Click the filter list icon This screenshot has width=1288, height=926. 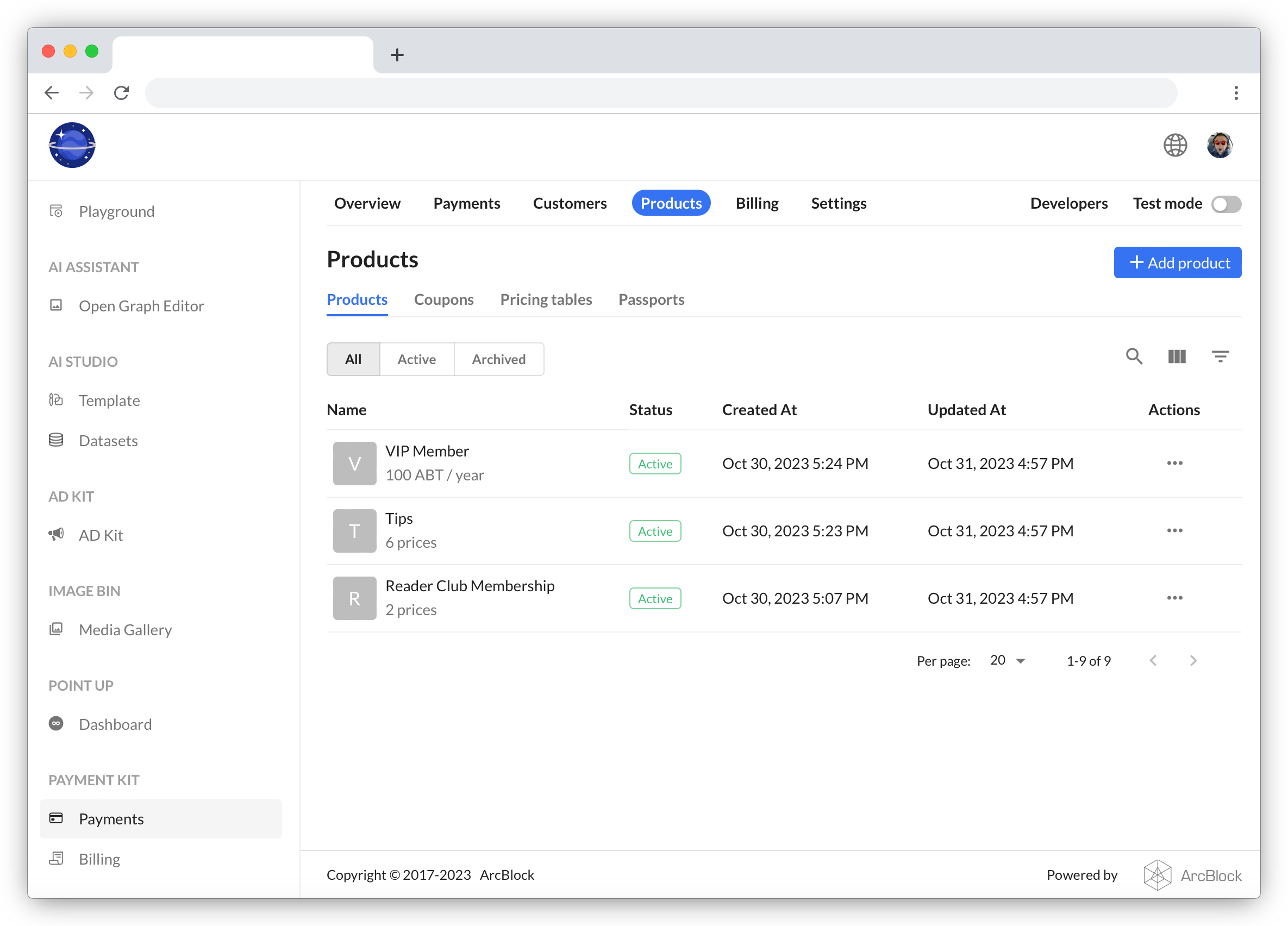pyautogui.click(x=1220, y=356)
